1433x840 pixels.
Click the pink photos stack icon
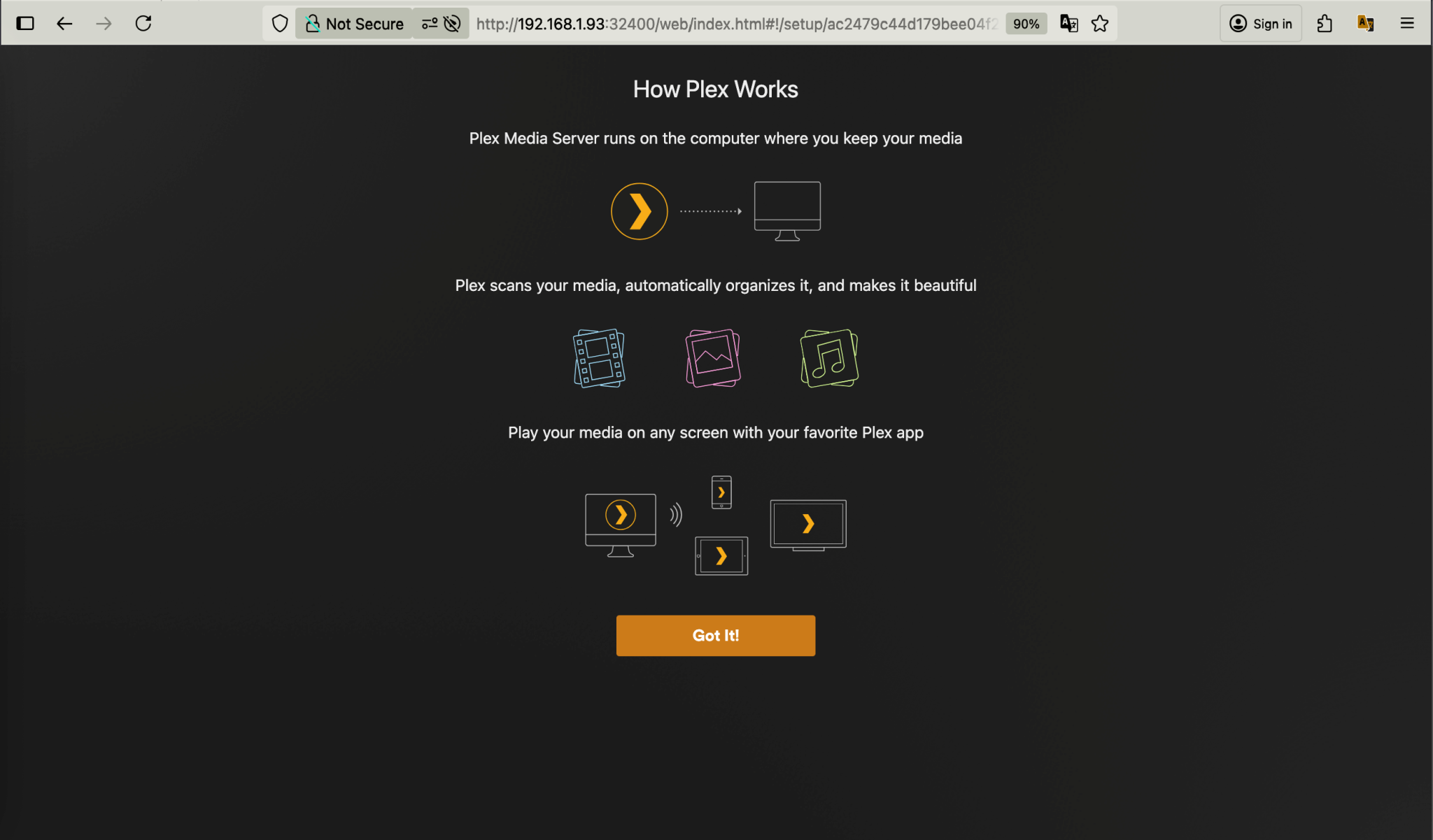(712, 358)
